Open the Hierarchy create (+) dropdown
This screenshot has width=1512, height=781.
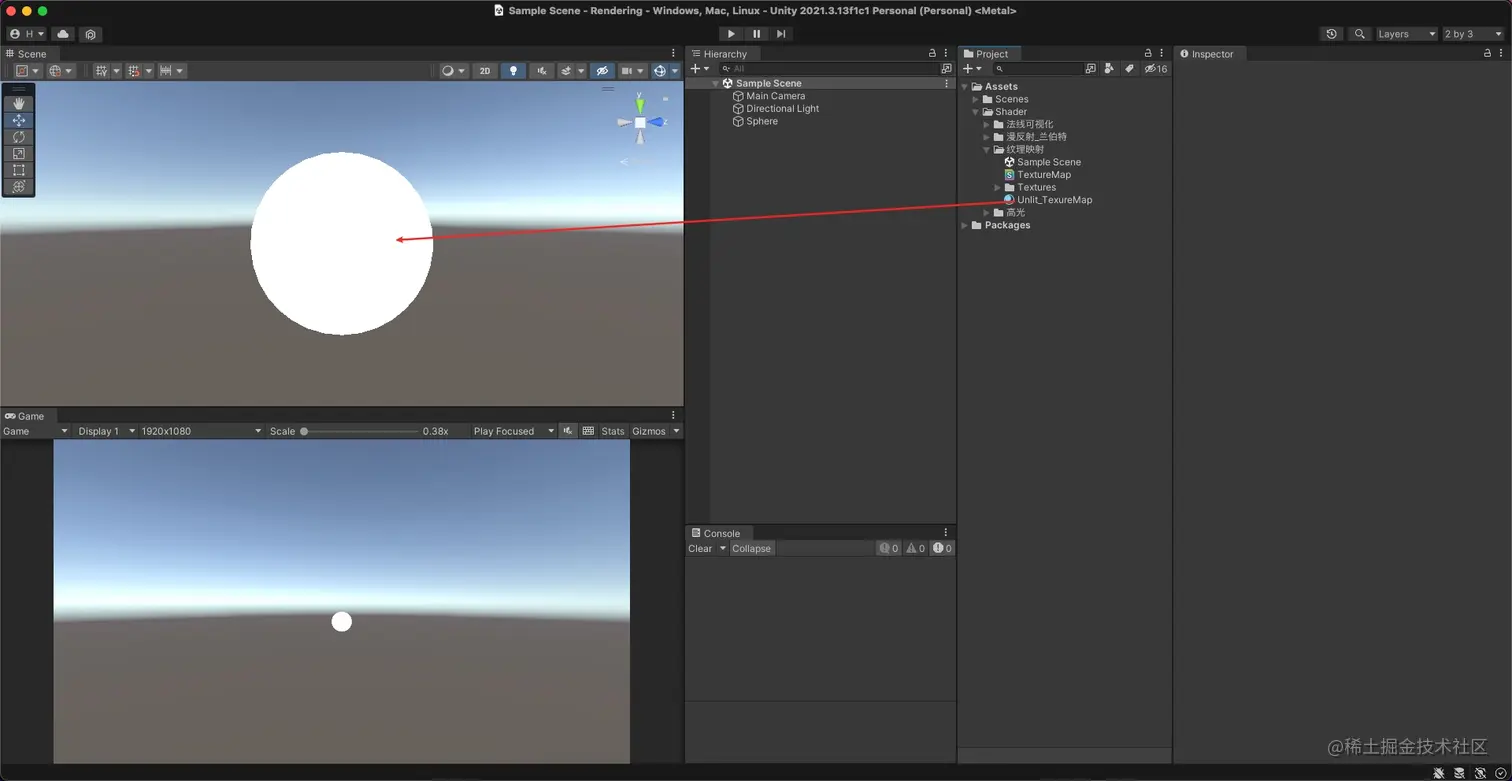pos(700,69)
